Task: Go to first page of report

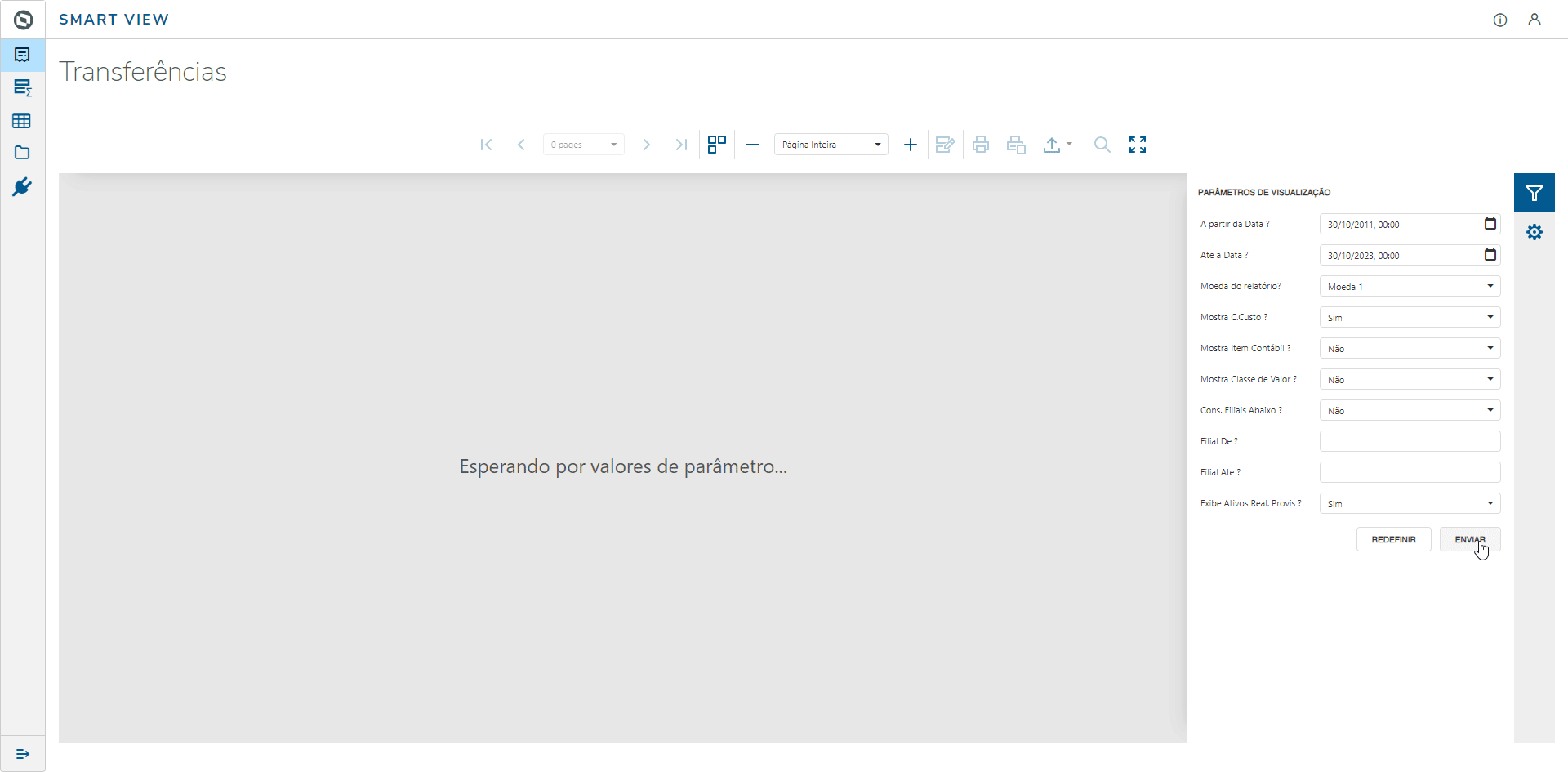Action: point(486,145)
